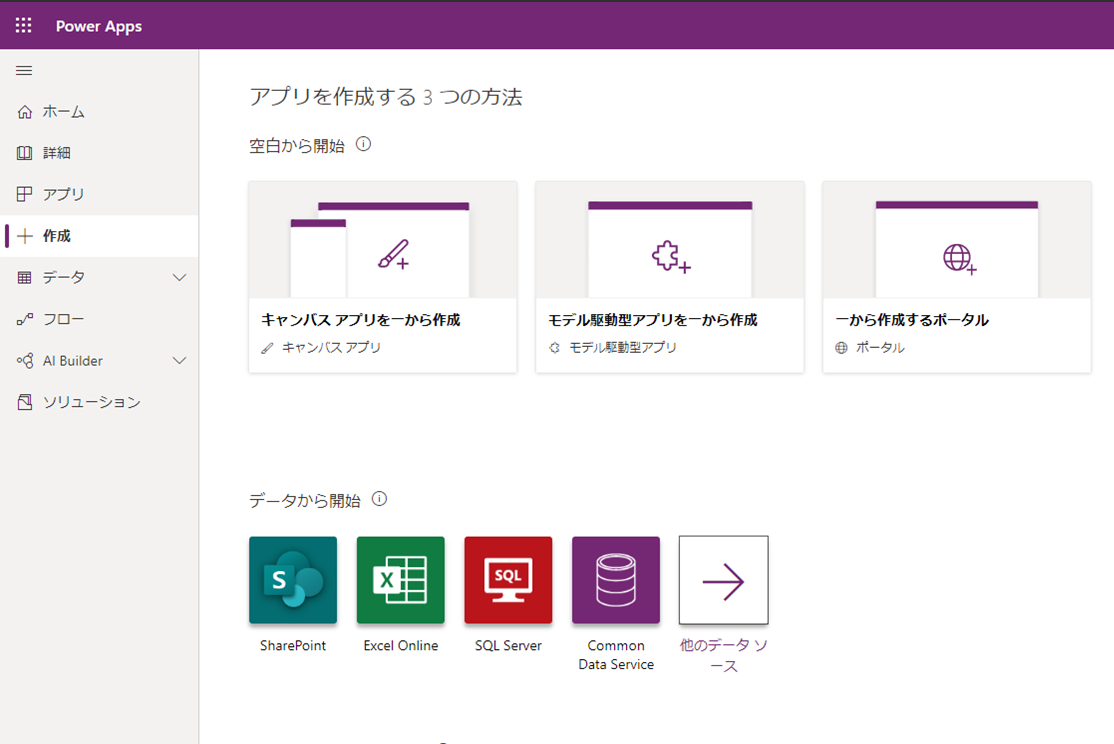Click the AI Builder icon in sidebar

(25, 361)
